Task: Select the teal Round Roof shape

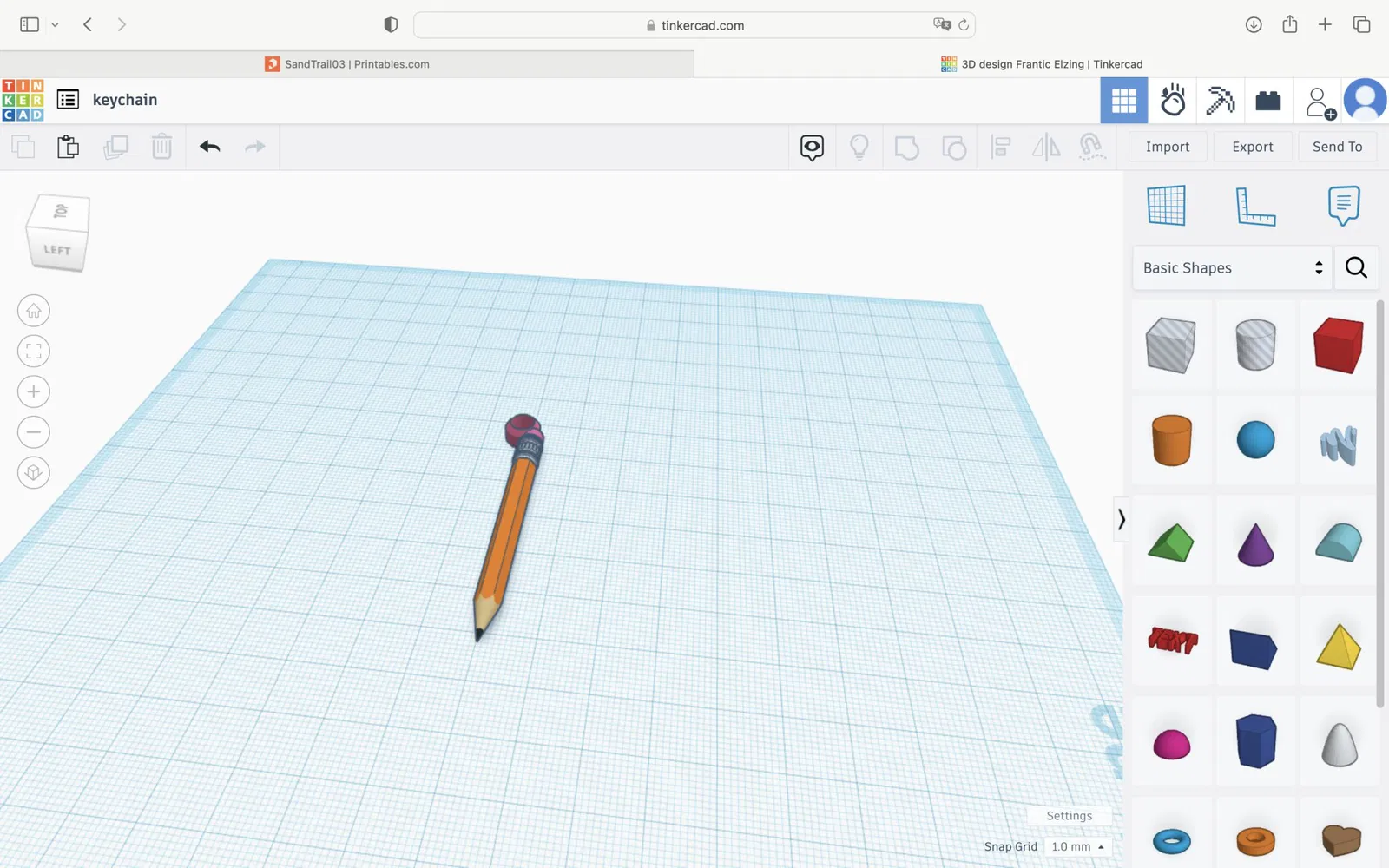Action: 1339,542
